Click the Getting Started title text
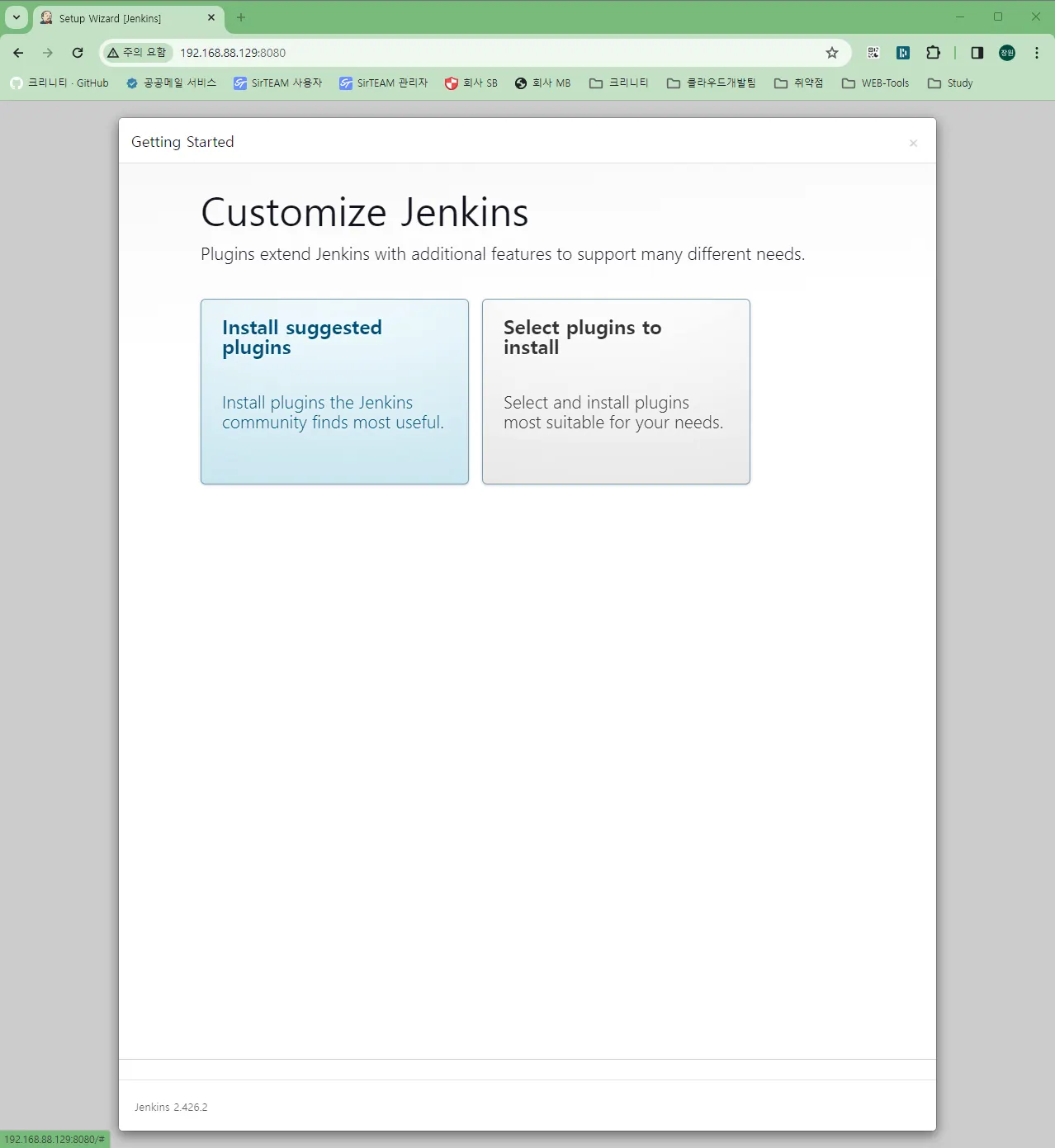Viewport: 1055px width, 1148px height. pyautogui.click(x=182, y=142)
